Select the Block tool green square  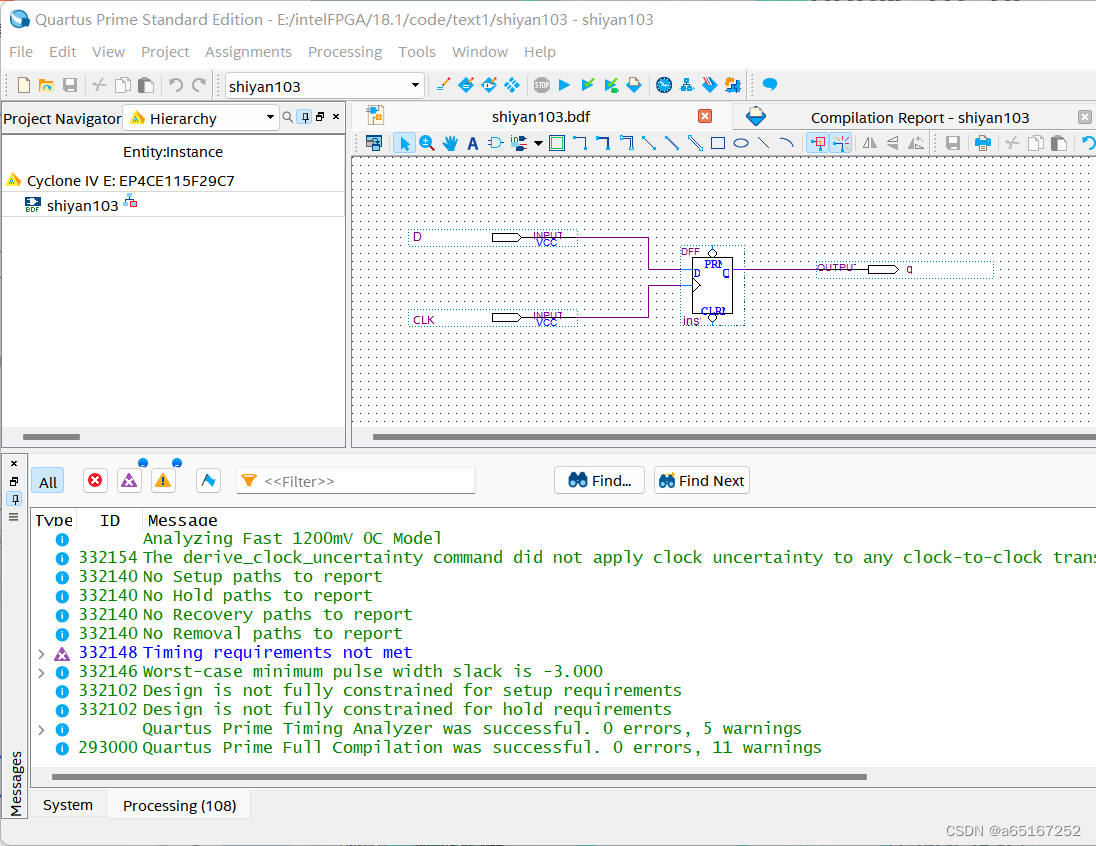(557, 143)
